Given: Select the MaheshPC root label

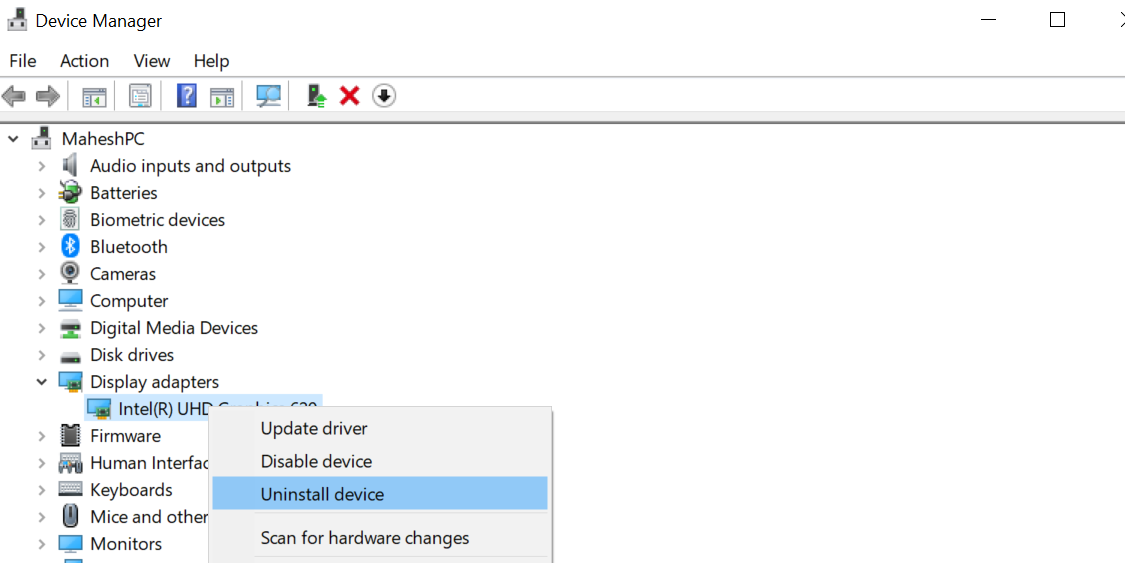Looking at the screenshot, I should coord(103,138).
